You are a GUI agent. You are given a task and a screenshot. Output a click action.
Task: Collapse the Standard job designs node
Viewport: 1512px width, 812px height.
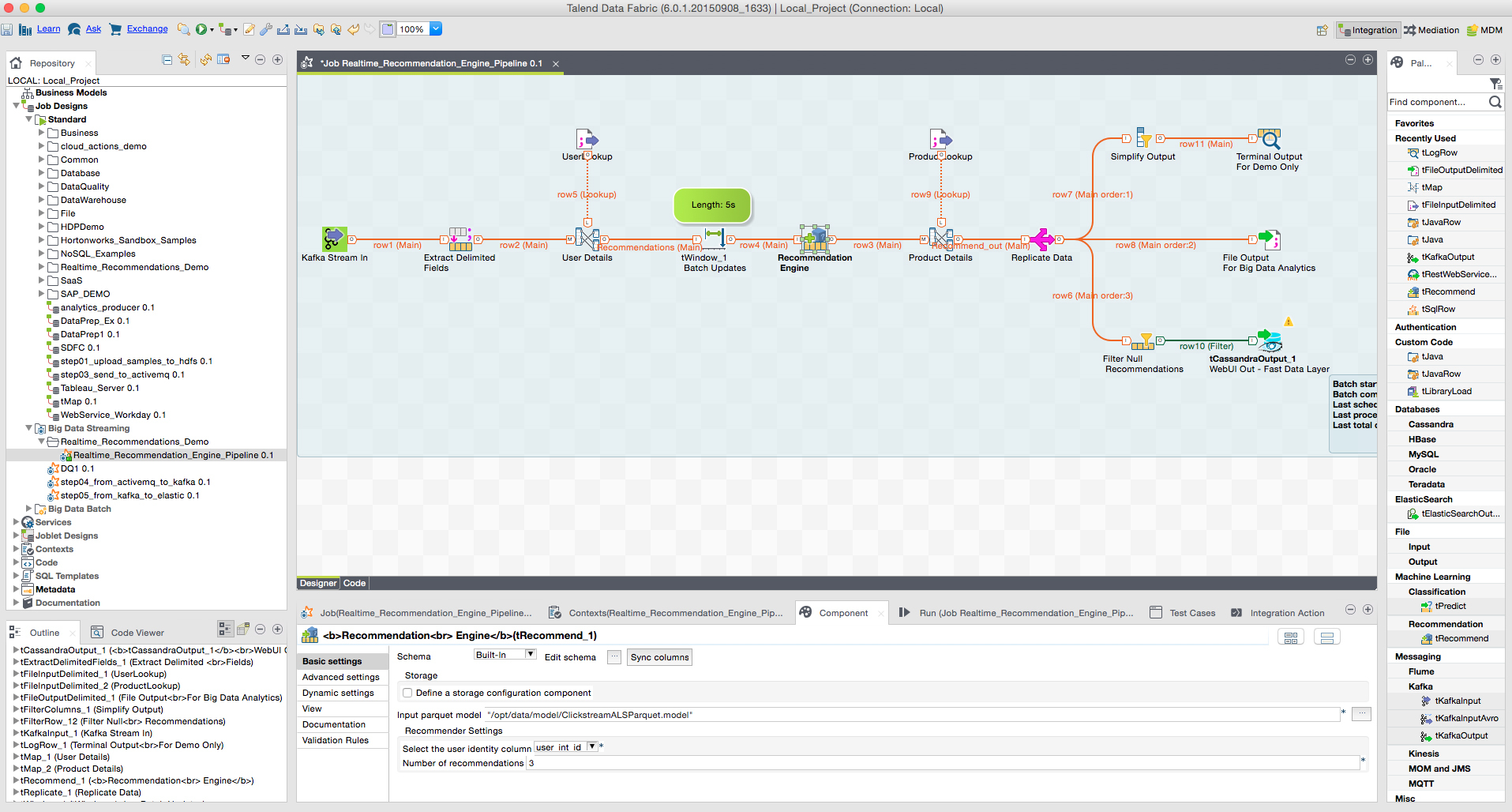click(x=29, y=119)
